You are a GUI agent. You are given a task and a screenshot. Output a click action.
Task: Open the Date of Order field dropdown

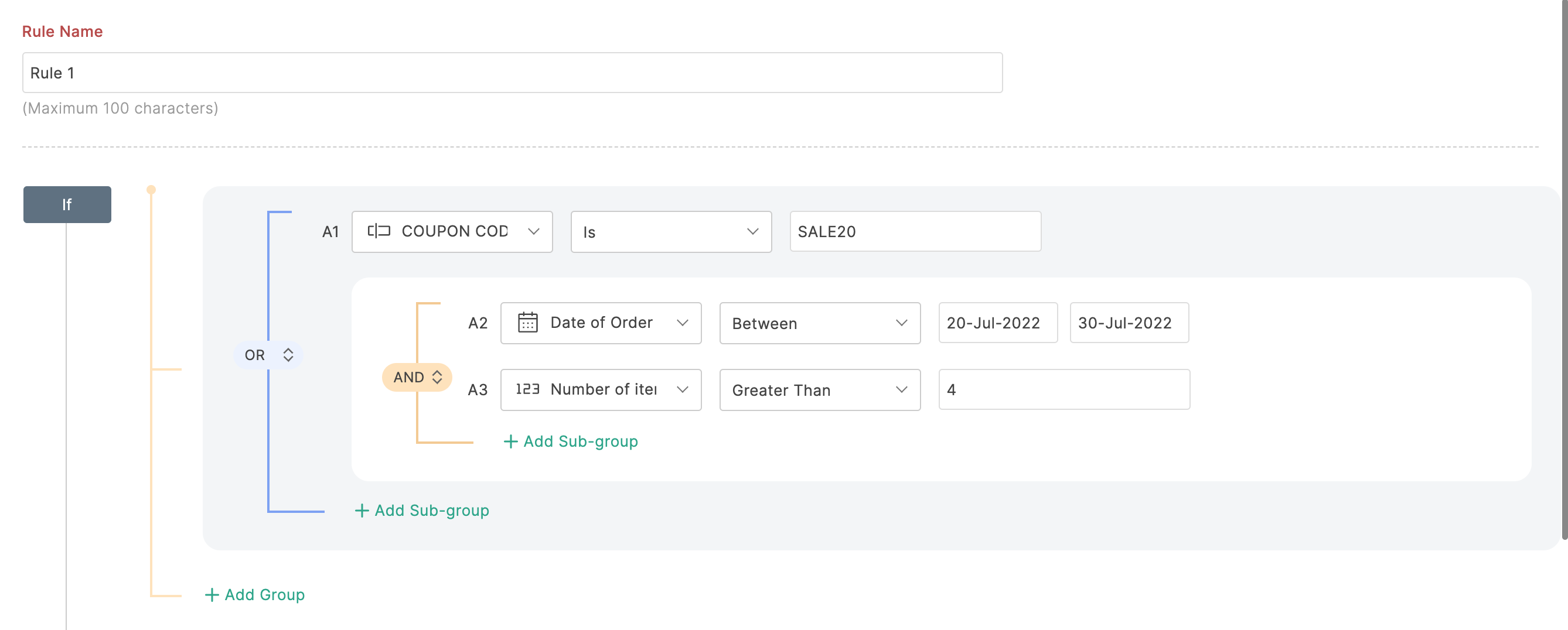click(x=600, y=323)
